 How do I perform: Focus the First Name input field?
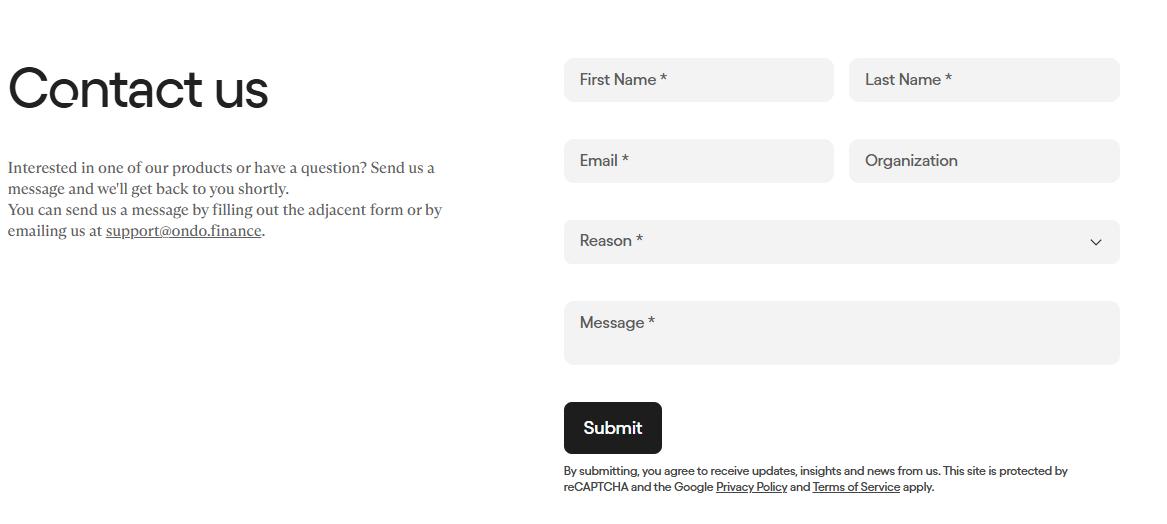(698, 80)
